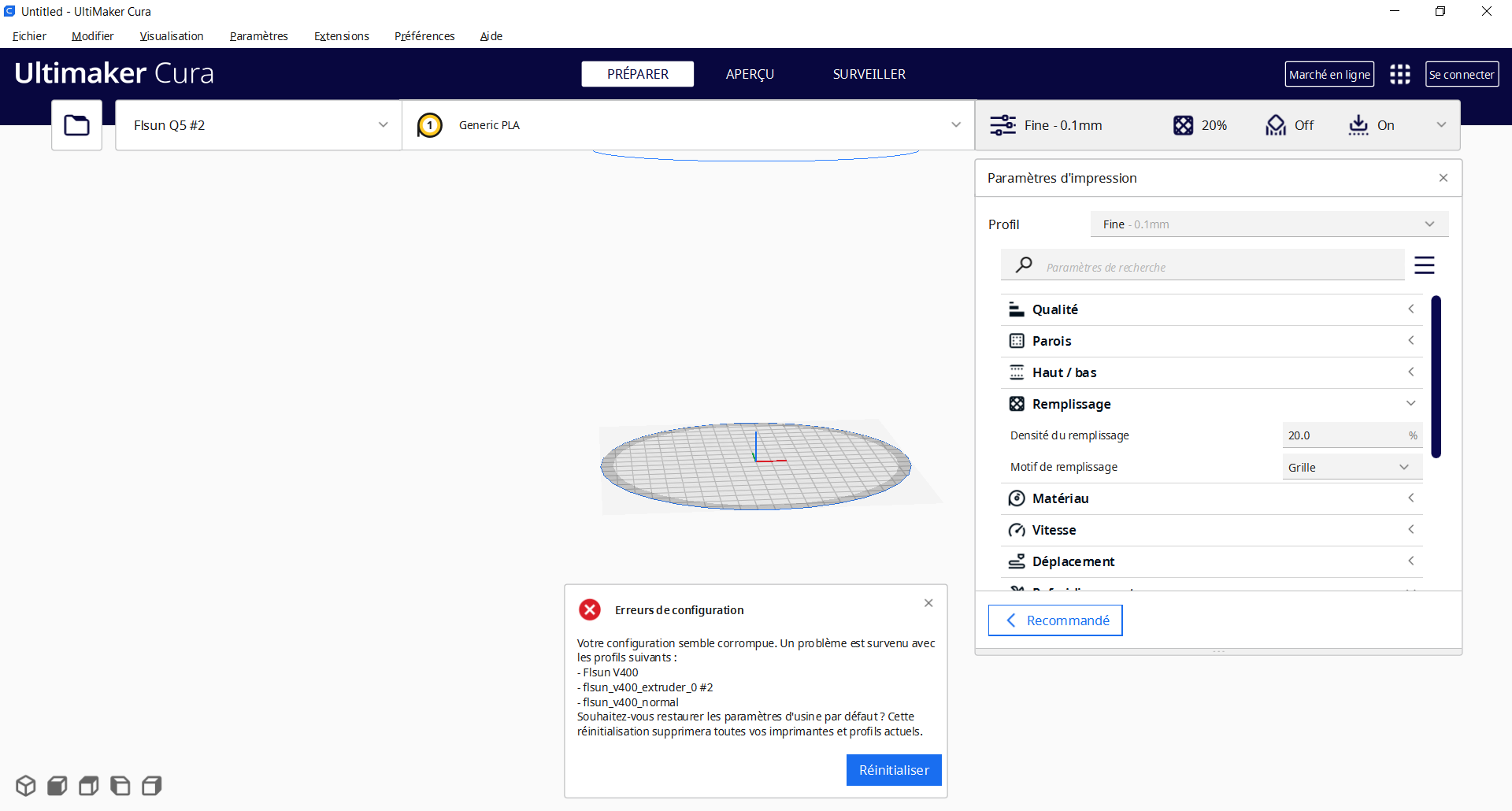Expand the Déplacement section
Viewport: 1512px width, 811px height.
(x=1411, y=561)
